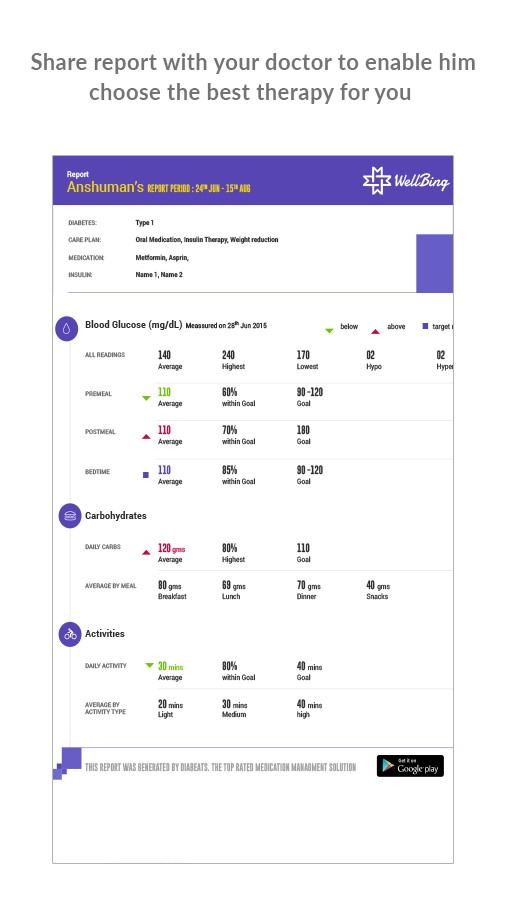506x900 pixels.
Task: Click the Blood Glucose droplet icon
Action: 67,329
